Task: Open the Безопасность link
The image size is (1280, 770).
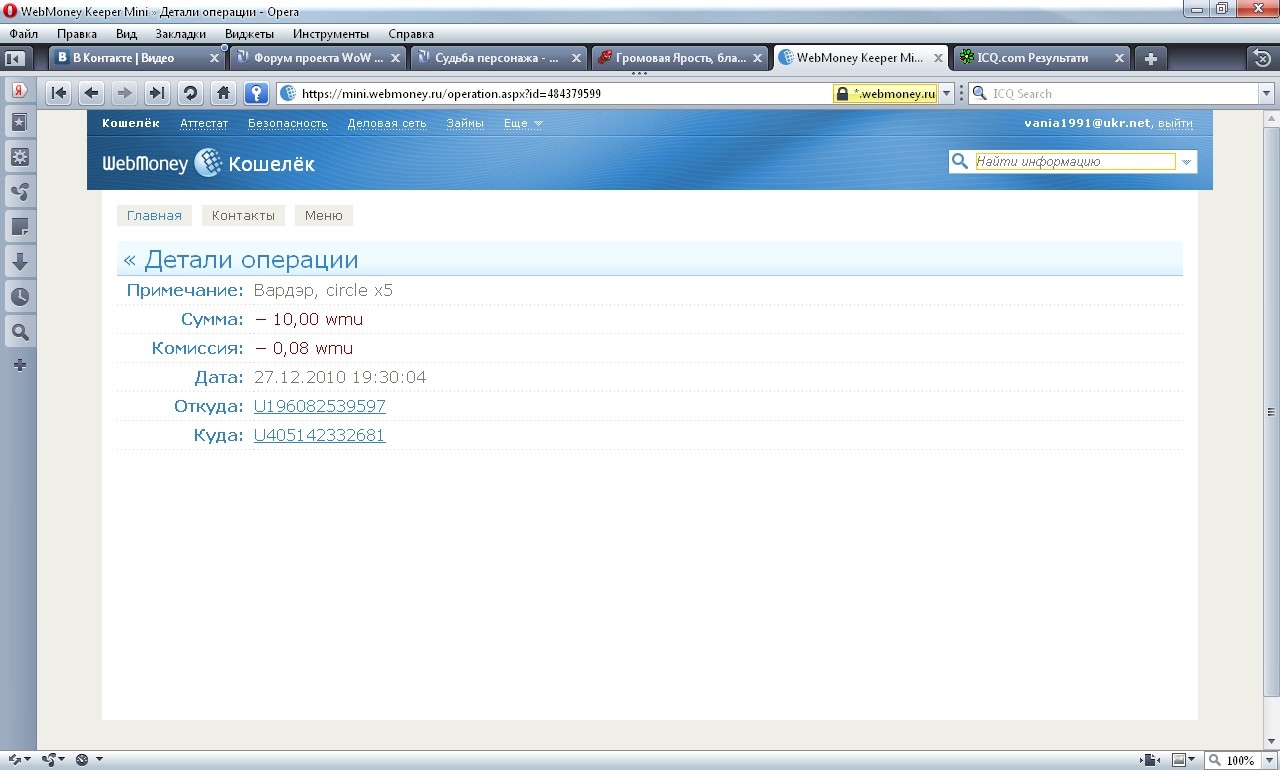Action: (x=288, y=123)
